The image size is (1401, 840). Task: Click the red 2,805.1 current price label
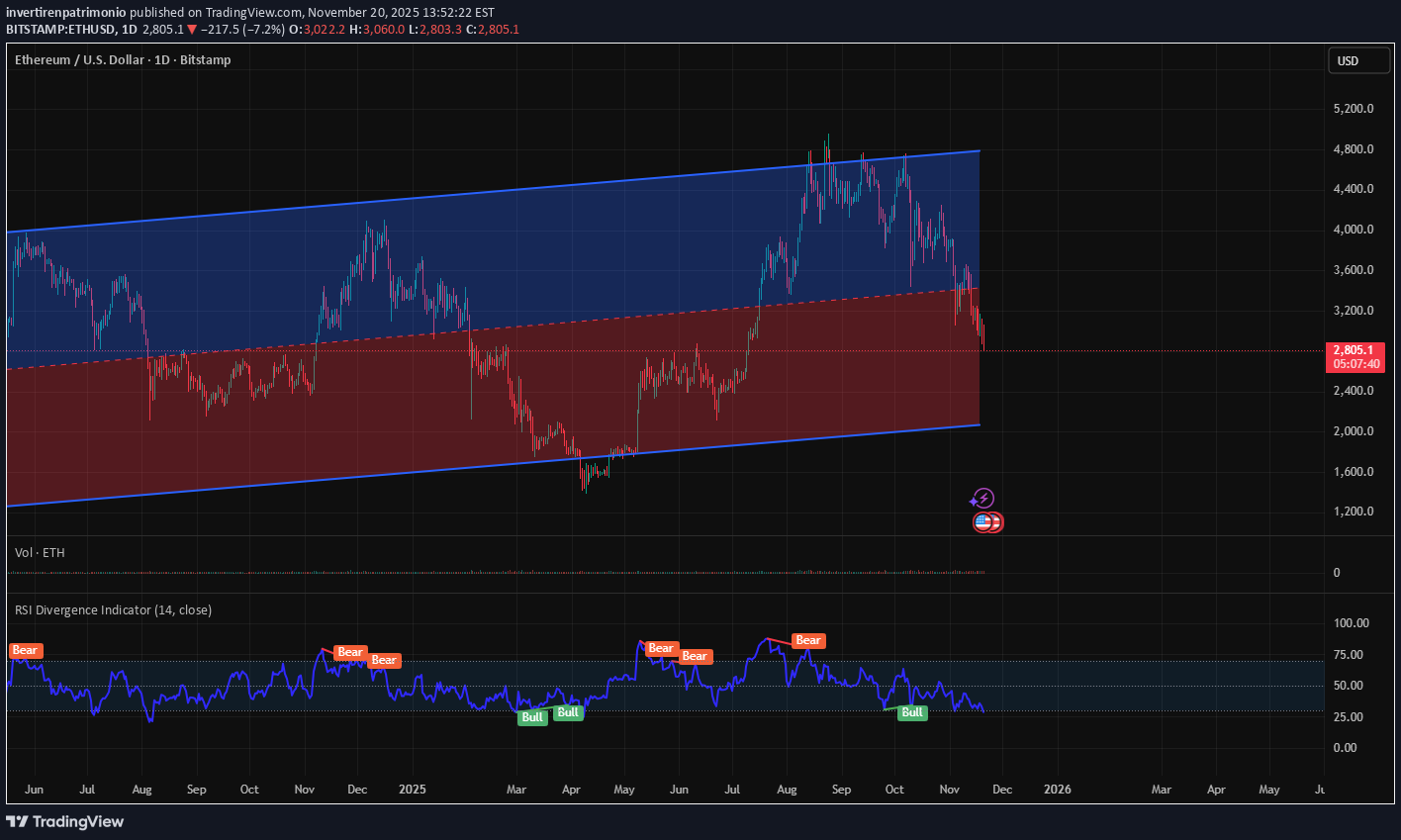point(1354,350)
